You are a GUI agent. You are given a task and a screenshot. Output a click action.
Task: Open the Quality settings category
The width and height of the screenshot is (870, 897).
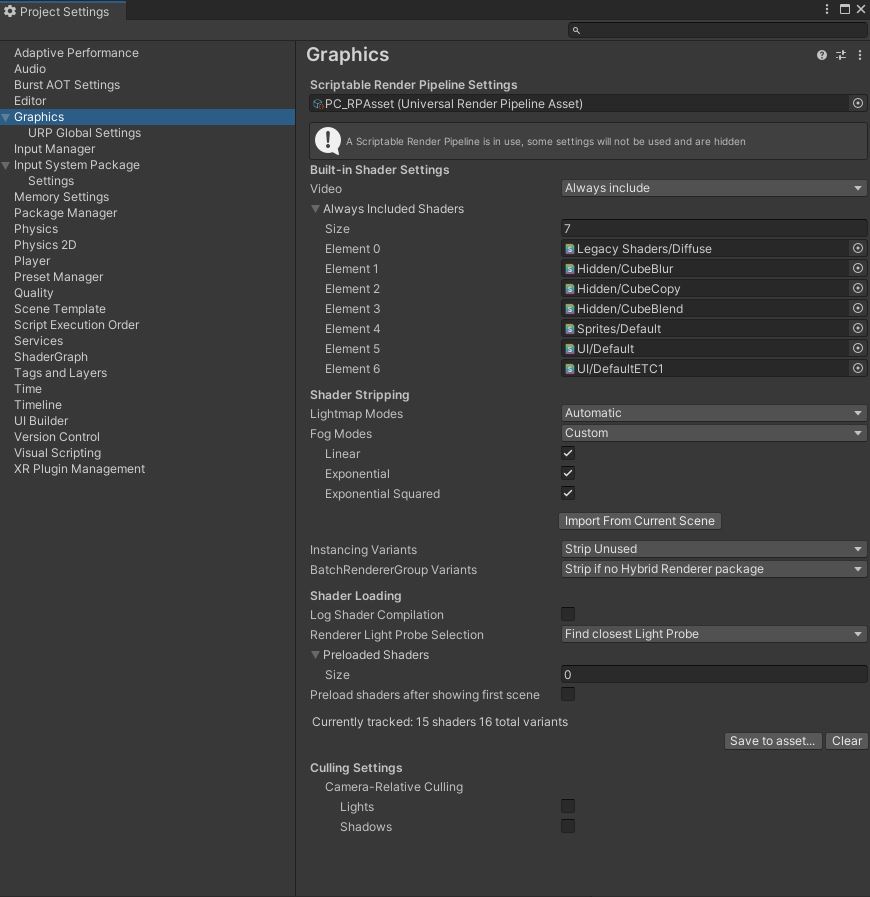pyautogui.click(x=33, y=293)
